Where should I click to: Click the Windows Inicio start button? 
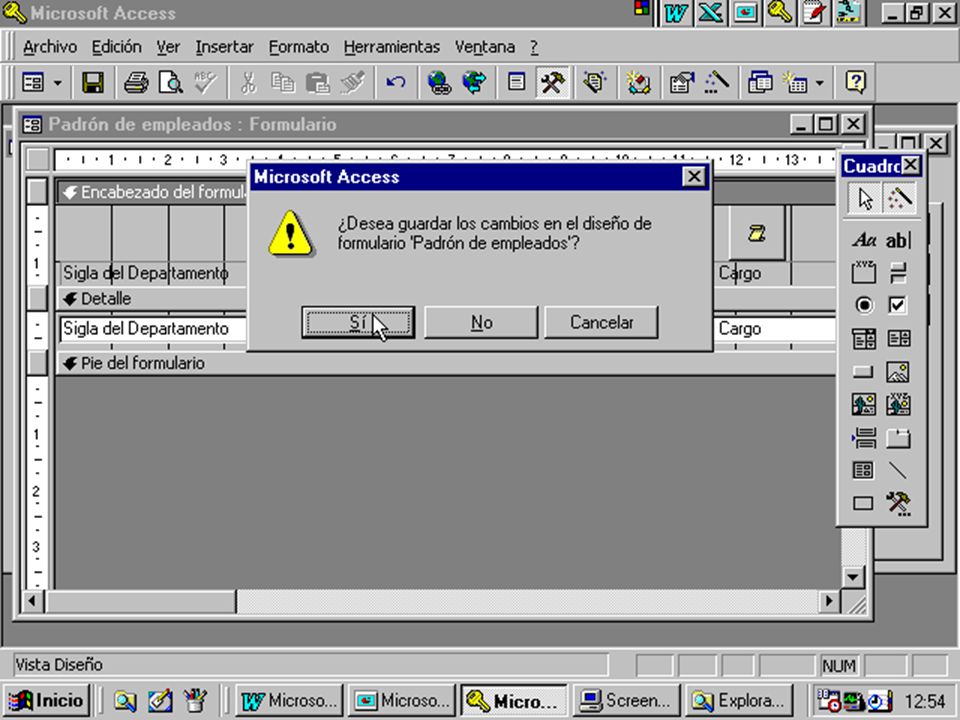pyautogui.click(x=47, y=700)
